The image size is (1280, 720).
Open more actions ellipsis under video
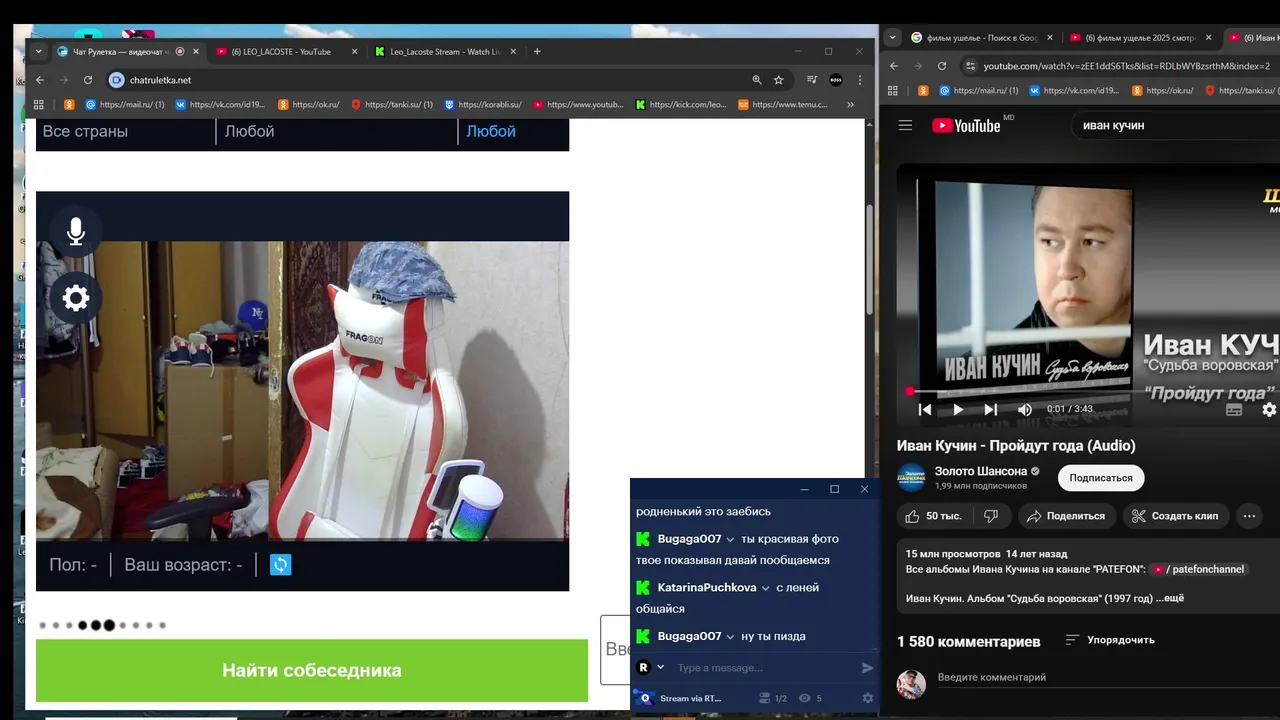coord(1249,516)
